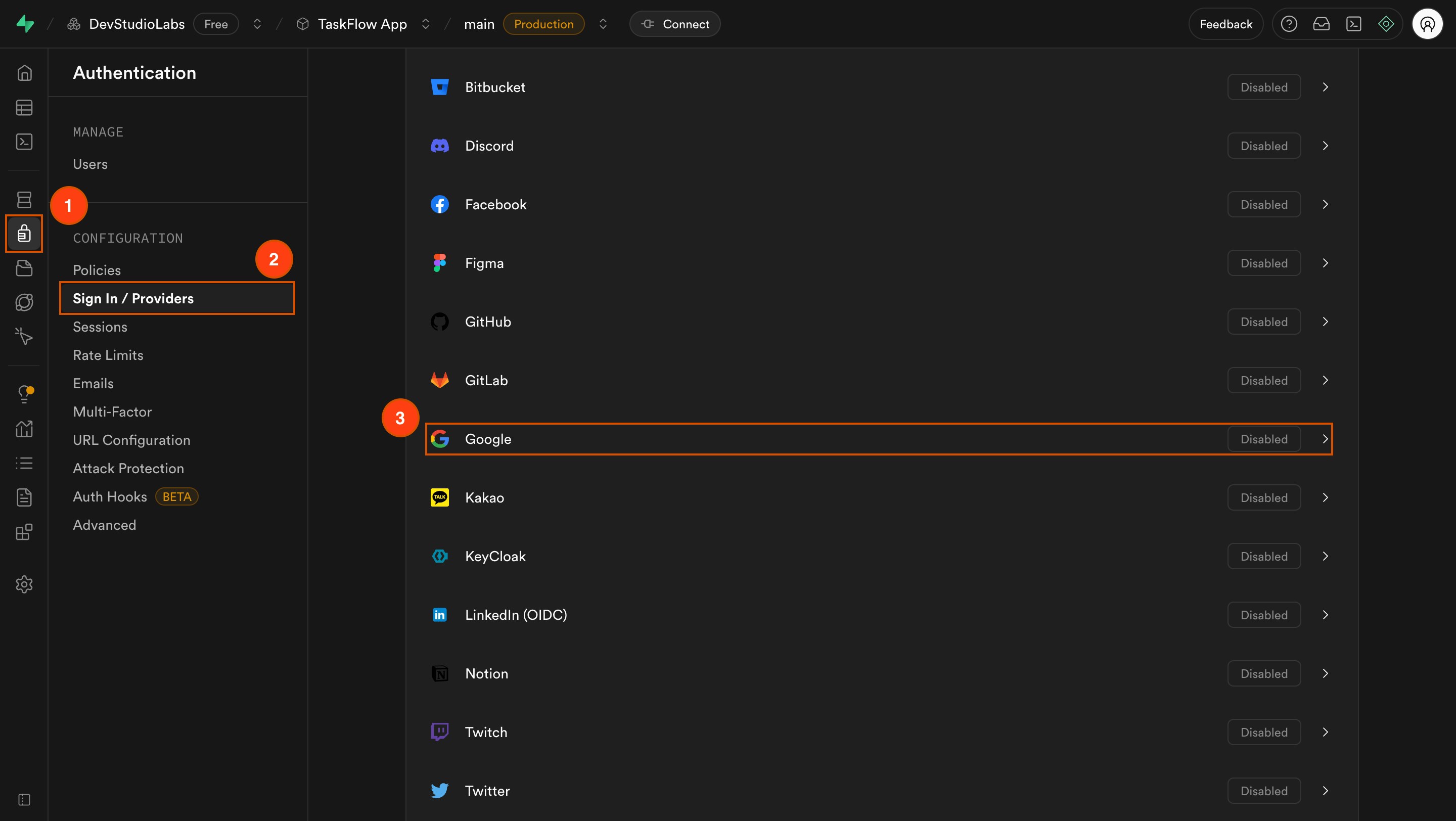Open the Multi-Factor settings page
Screen dimensions: 1456x821
112,412
